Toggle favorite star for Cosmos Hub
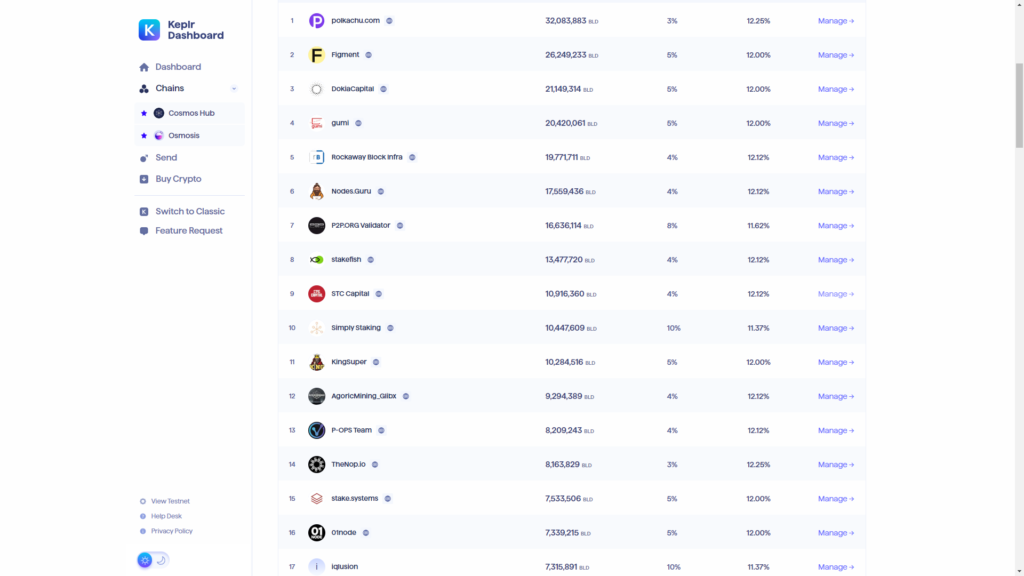The width and height of the screenshot is (1024, 576). point(144,113)
